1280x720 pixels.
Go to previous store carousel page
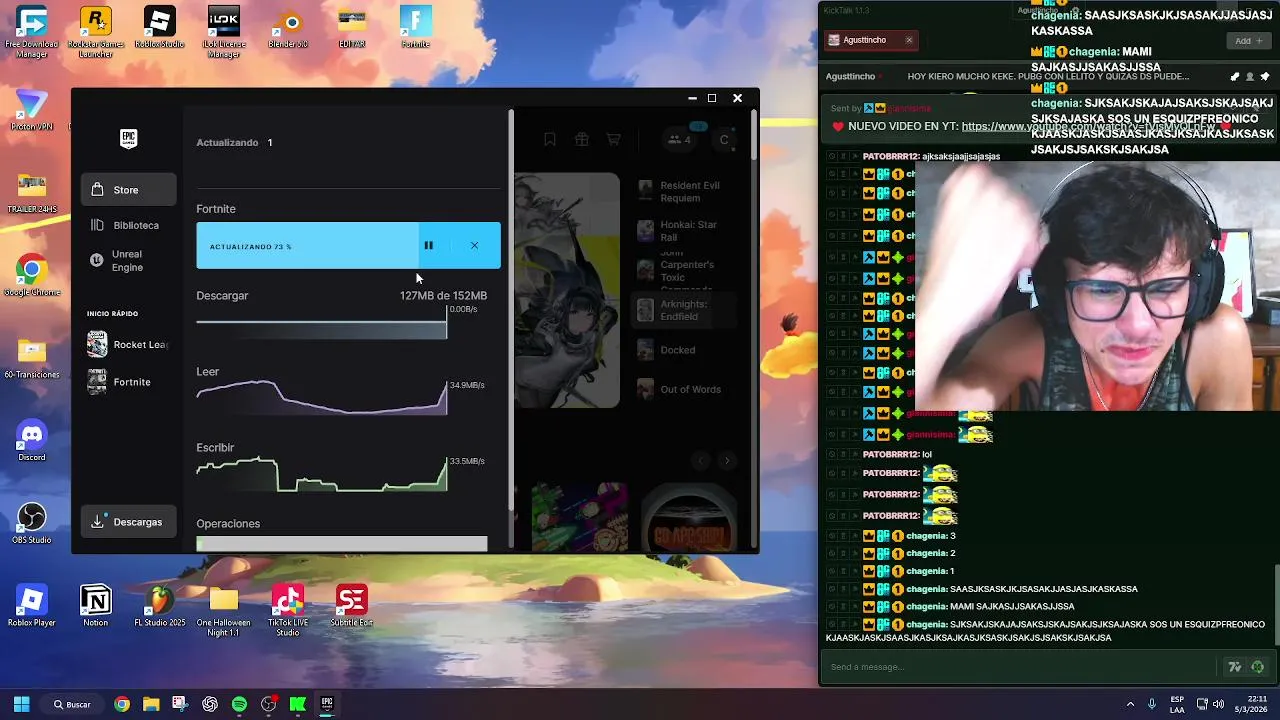point(700,460)
